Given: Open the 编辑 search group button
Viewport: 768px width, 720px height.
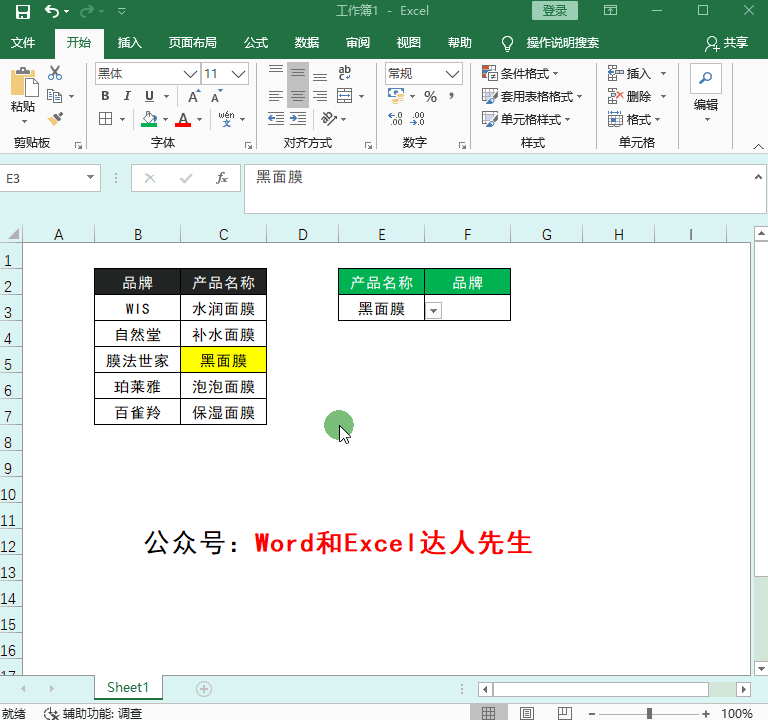Looking at the screenshot, I should [706, 94].
